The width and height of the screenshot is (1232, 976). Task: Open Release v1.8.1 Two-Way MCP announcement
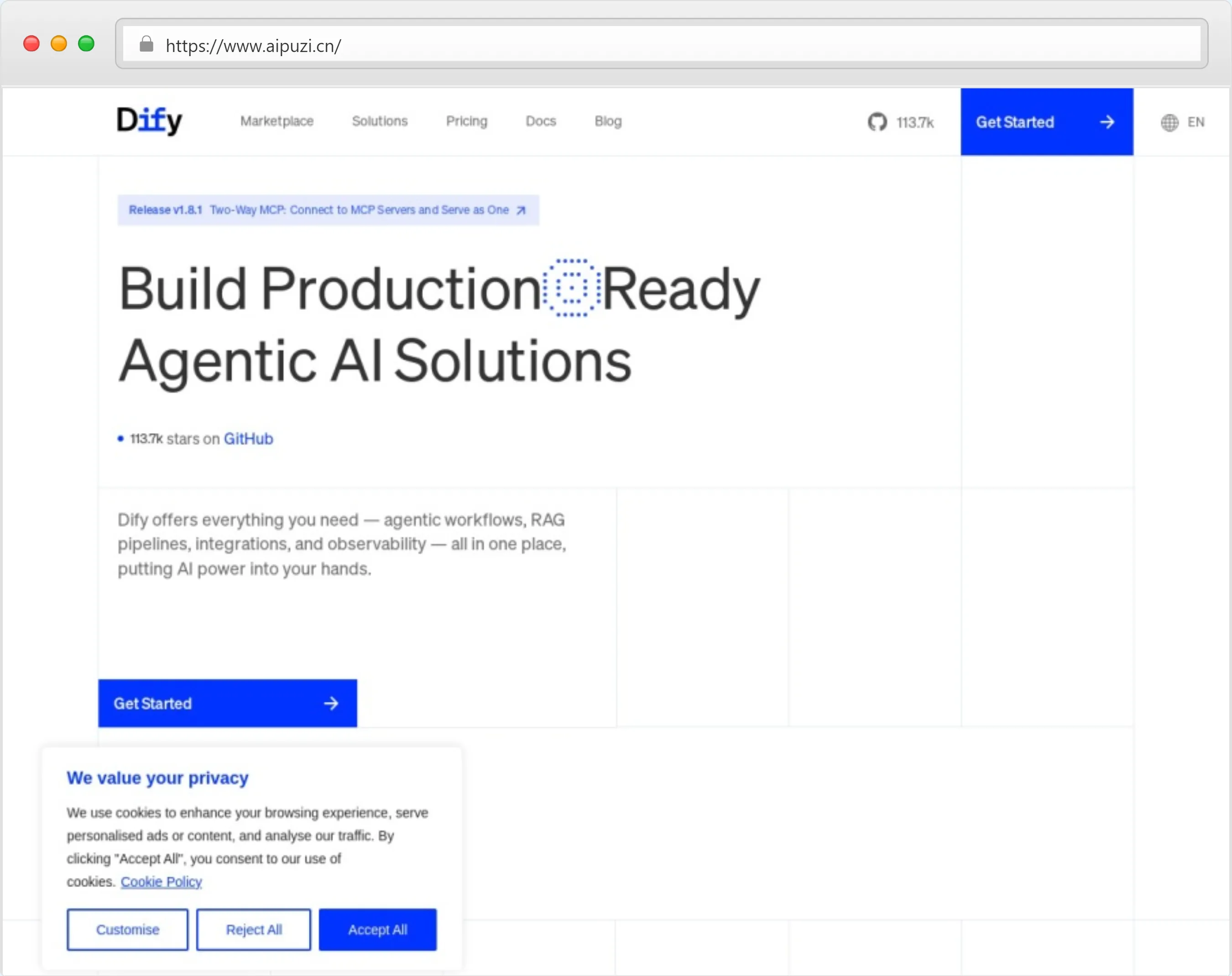click(328, 210)
